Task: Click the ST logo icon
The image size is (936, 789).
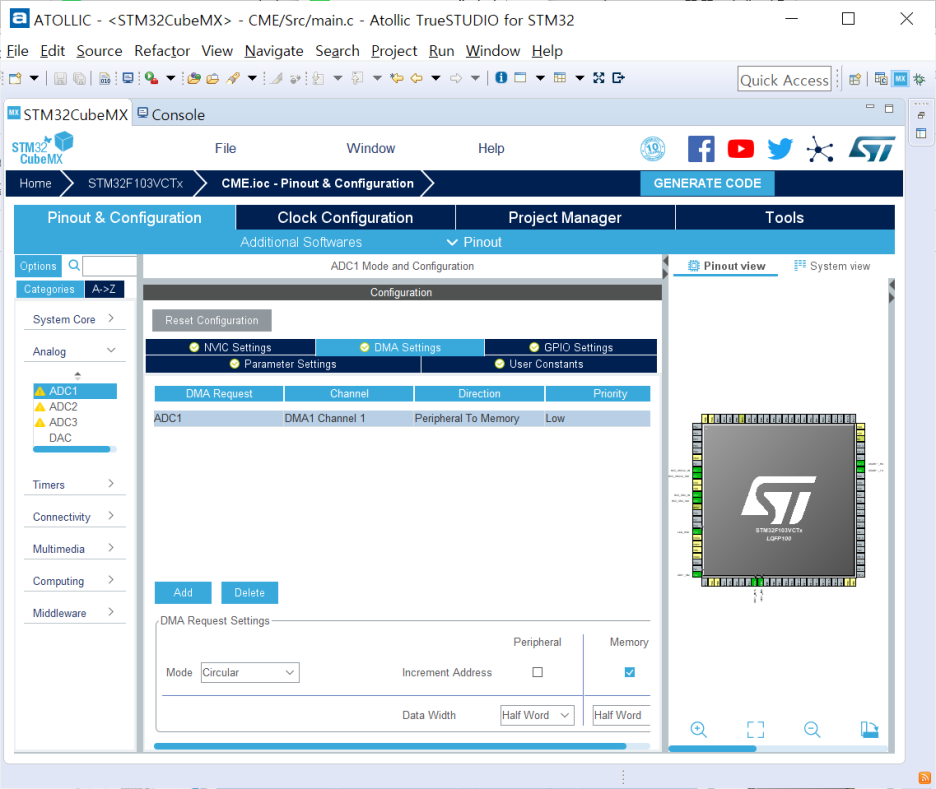Action: [x=872, y=149]
